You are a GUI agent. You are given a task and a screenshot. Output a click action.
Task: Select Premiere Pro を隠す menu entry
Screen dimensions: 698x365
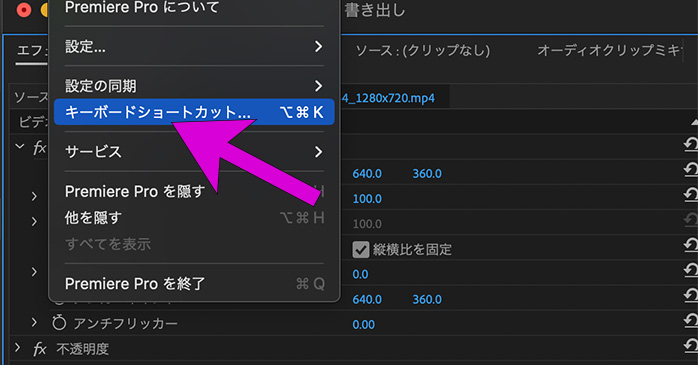point(194,191)
